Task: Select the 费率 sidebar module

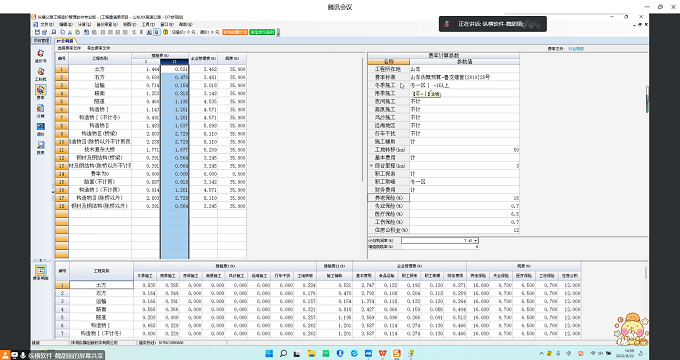Action: click(x=40, y=92)
